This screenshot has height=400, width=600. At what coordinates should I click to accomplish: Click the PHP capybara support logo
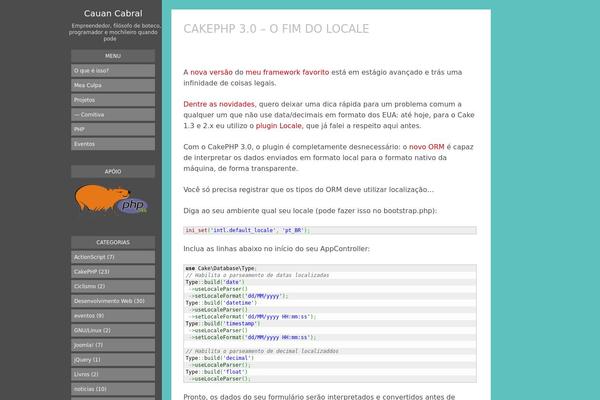point(111,199)
